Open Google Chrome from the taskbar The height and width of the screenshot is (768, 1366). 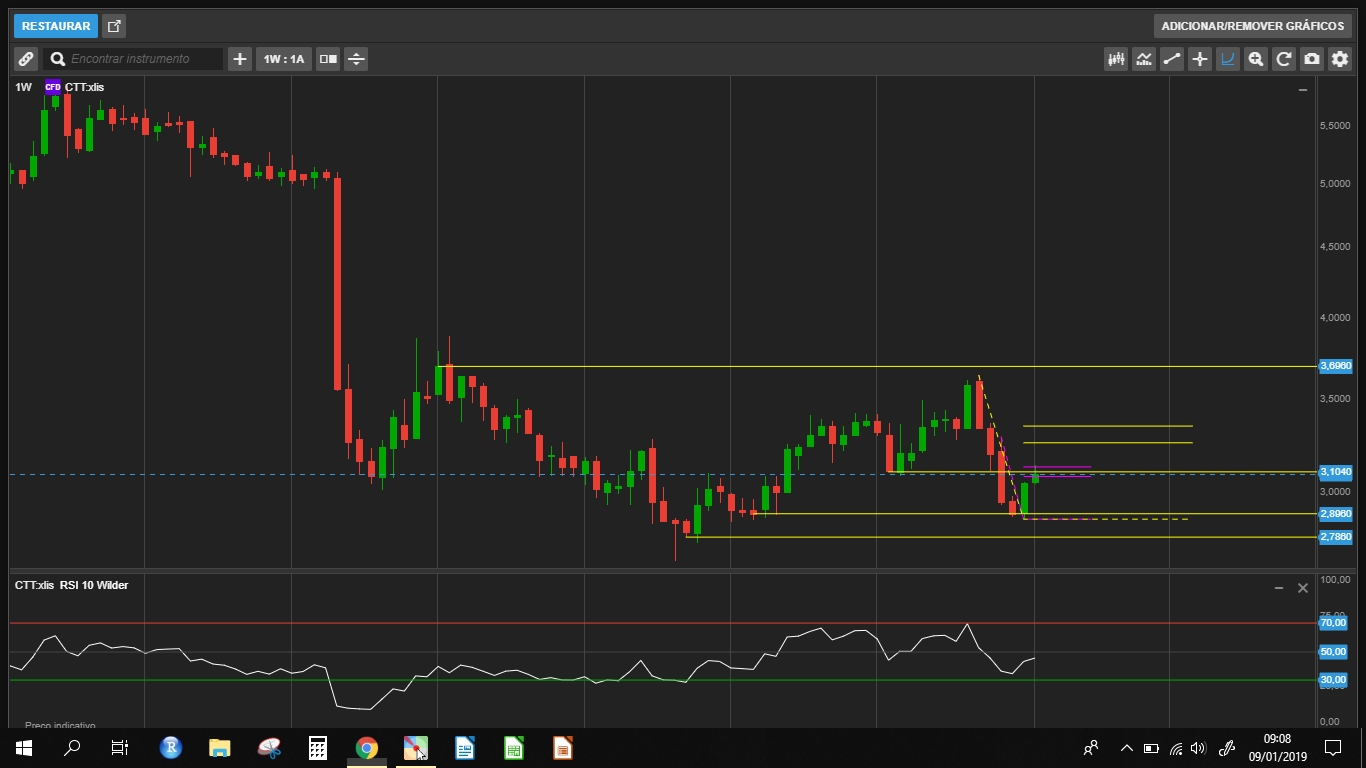367,748
